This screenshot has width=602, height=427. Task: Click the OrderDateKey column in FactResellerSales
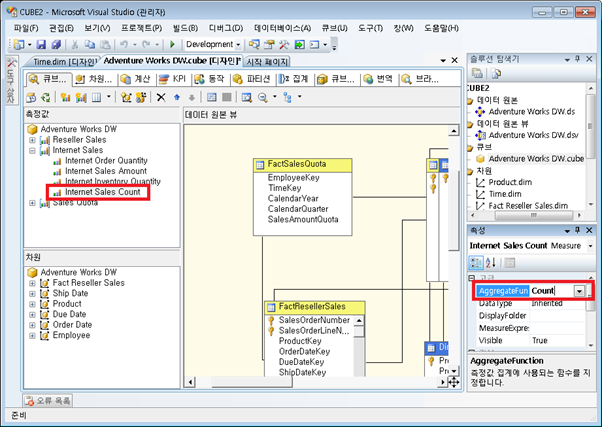click(304, 352)
